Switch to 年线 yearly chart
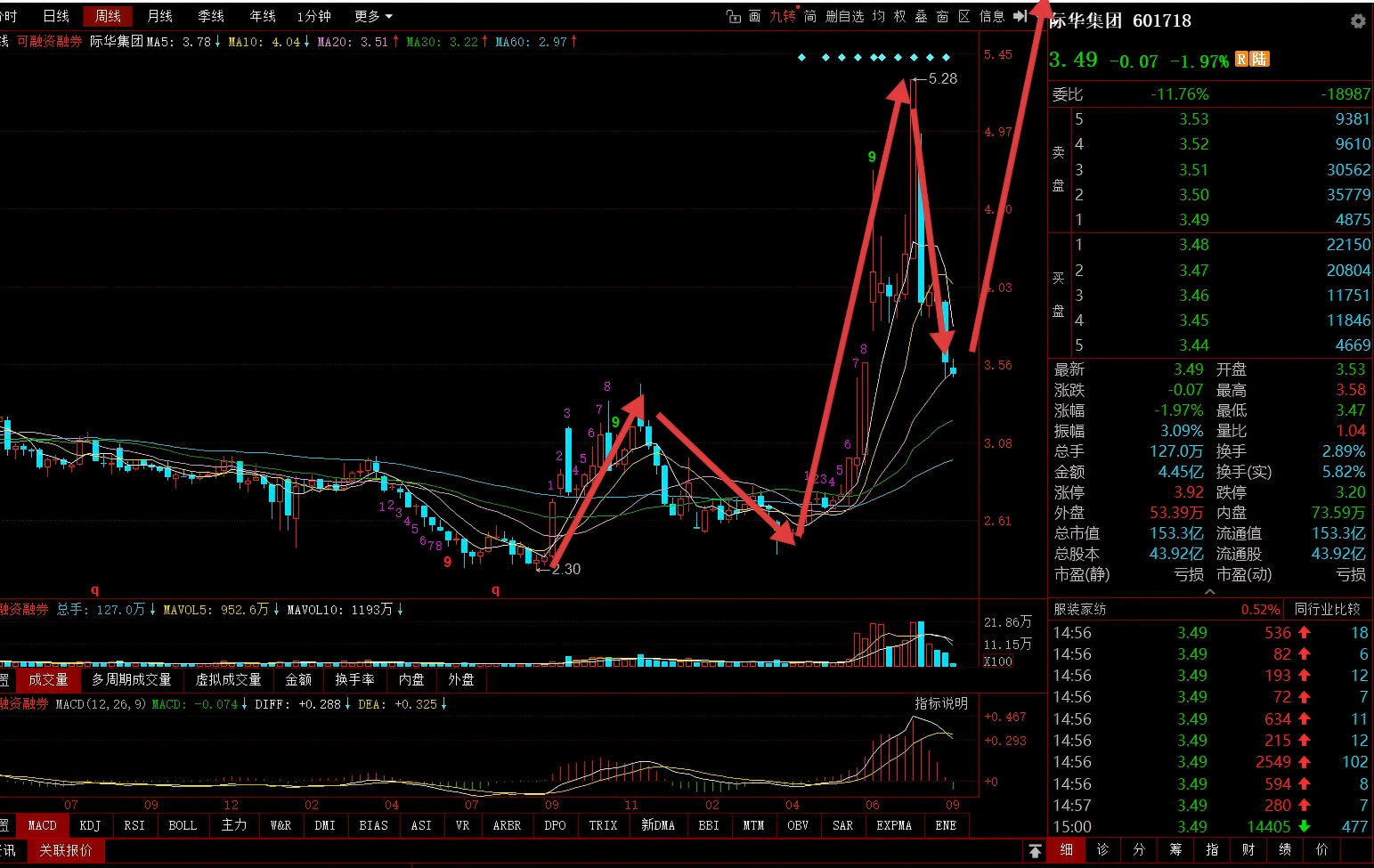Image resolution: width=1374 pixels, height=868 pixels. [263, 16]
